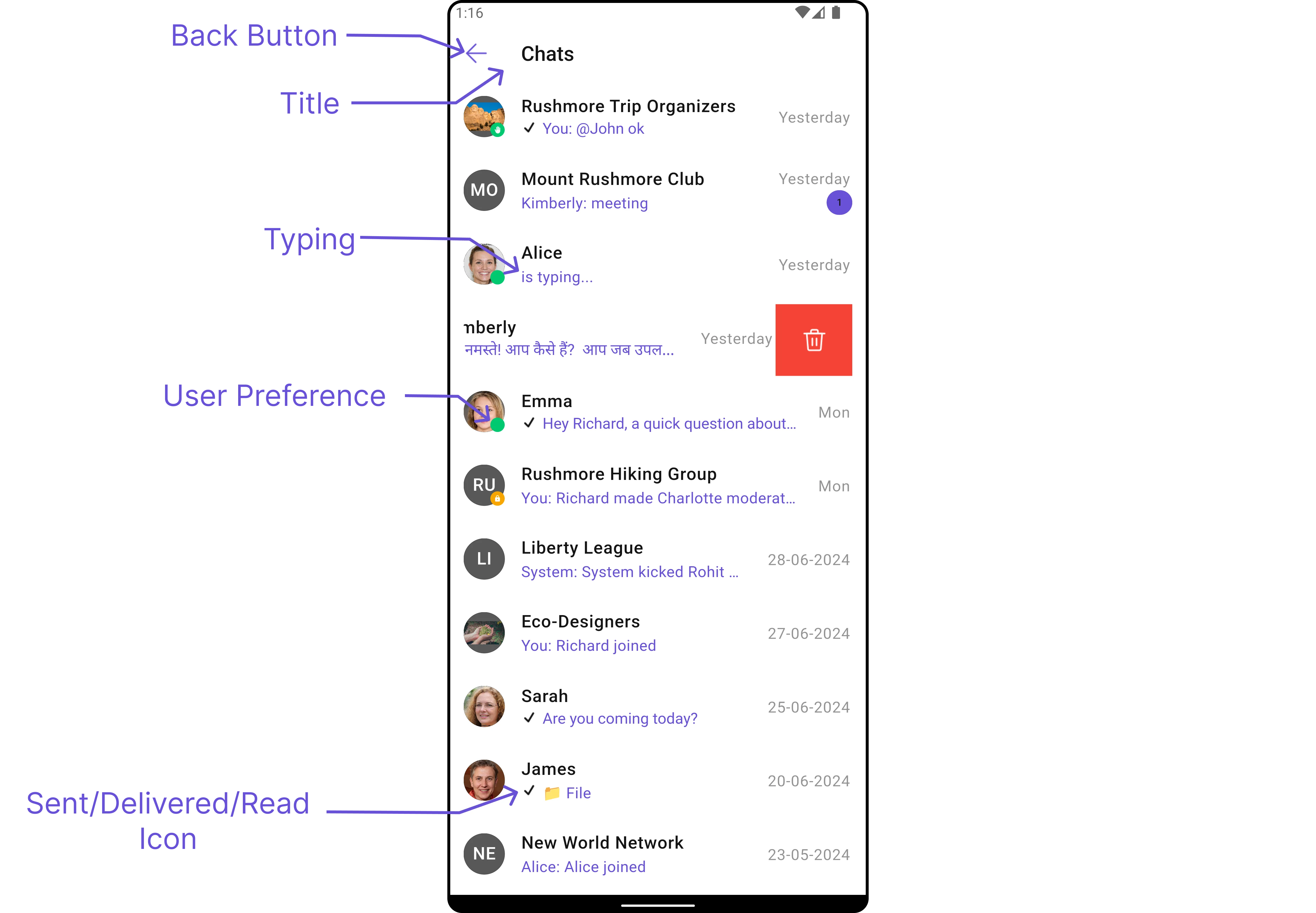Tap the Wi-Fi status bar icon
The height and width of the screenshot is (913, 1316).
pyautogui.click(x=802, y=13)
